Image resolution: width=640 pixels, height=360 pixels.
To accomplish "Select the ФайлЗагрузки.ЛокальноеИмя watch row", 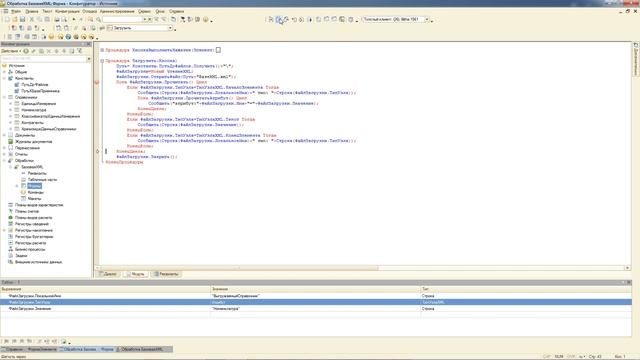I will point(316,296).
